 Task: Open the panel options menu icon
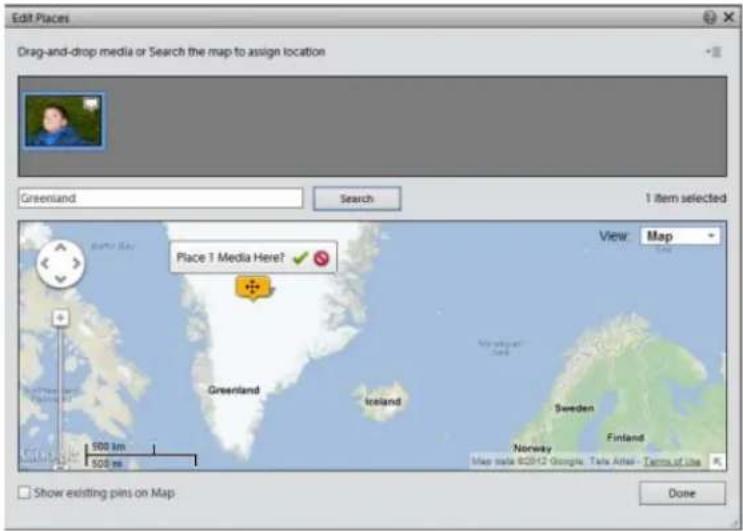(714, 52)
